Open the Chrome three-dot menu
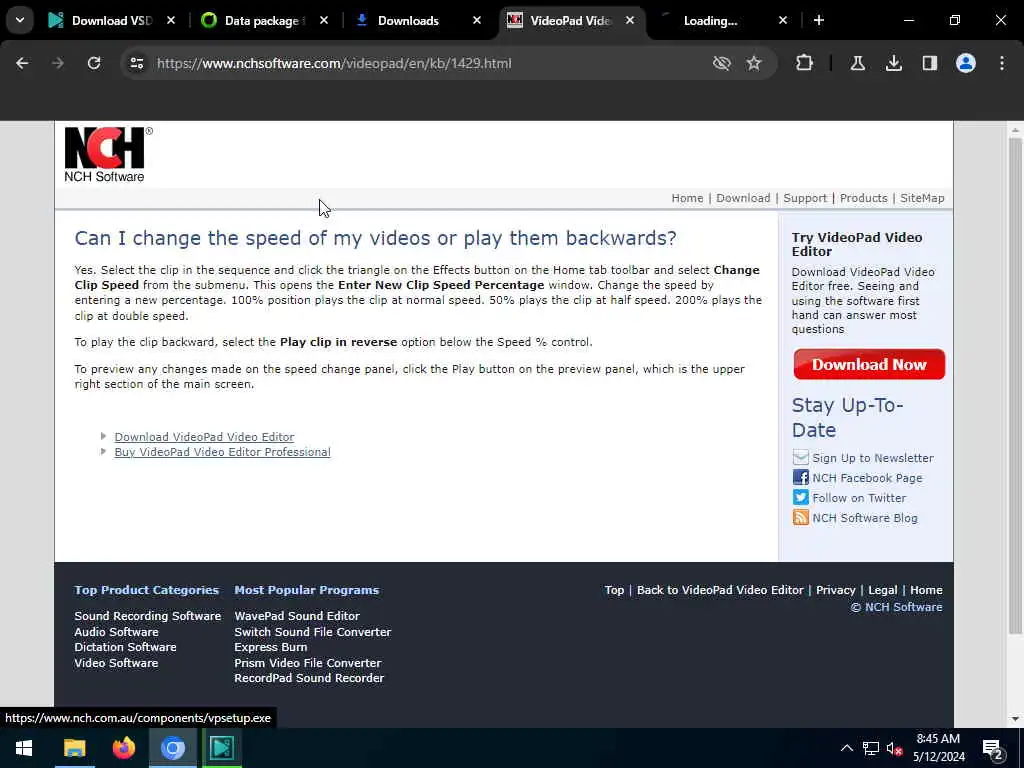 click(1002, 63)
